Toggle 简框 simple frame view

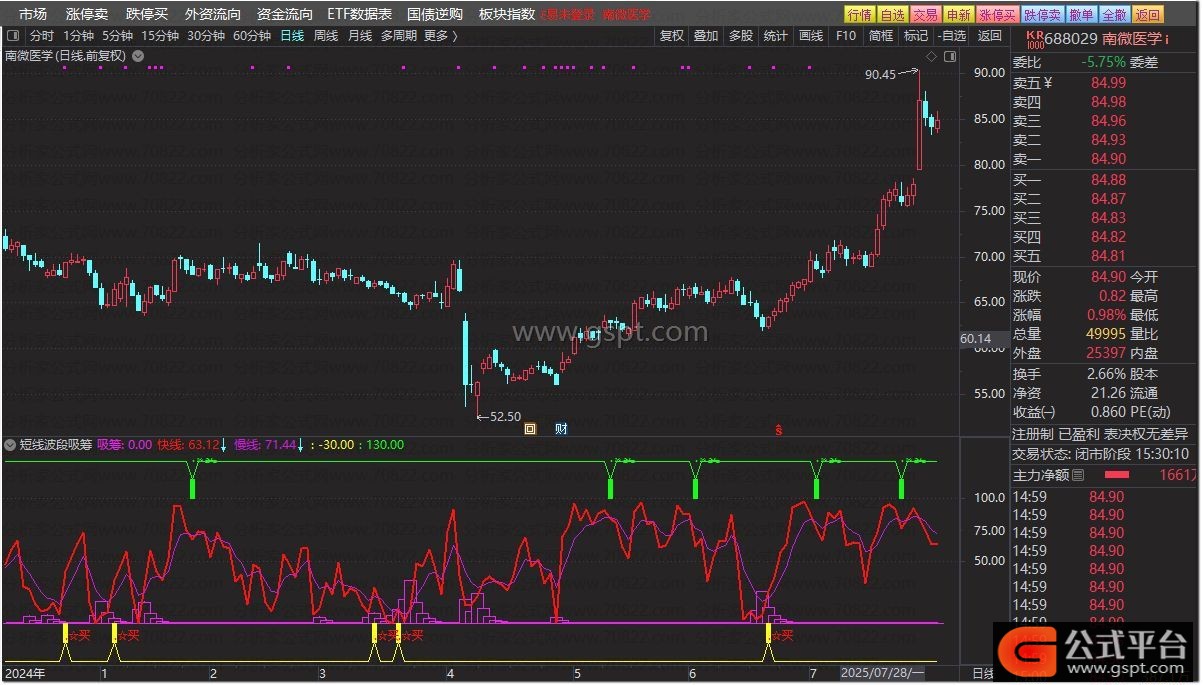pos(881,36)
